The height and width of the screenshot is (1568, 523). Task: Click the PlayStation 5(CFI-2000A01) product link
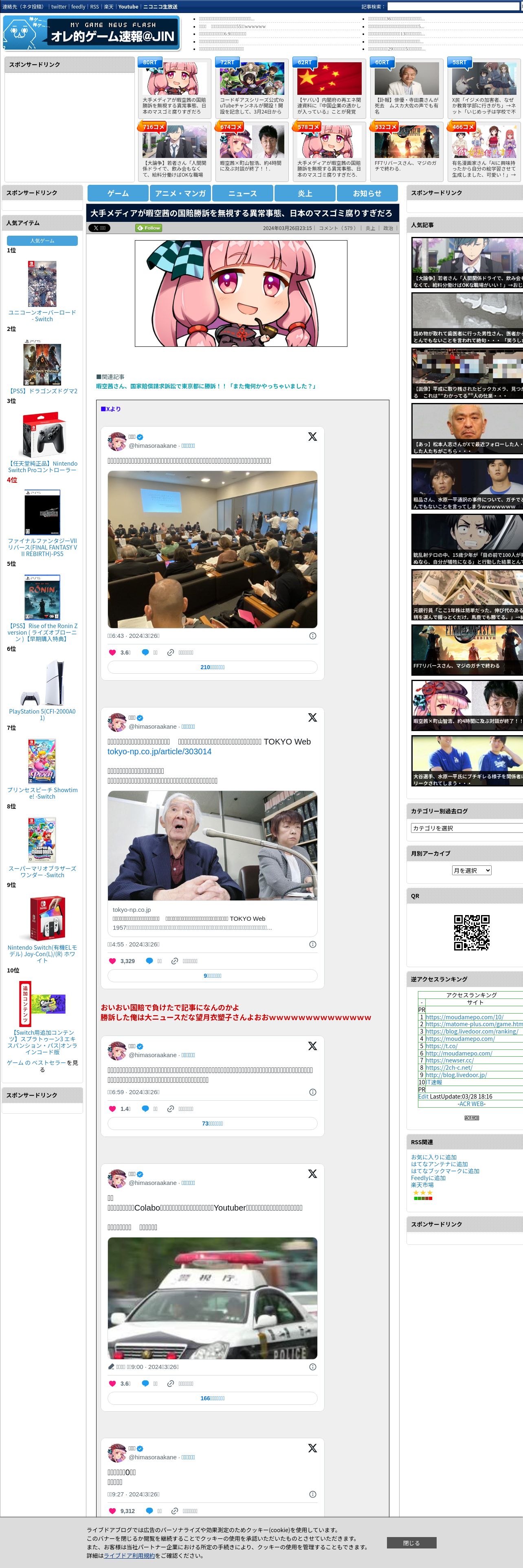42,715
